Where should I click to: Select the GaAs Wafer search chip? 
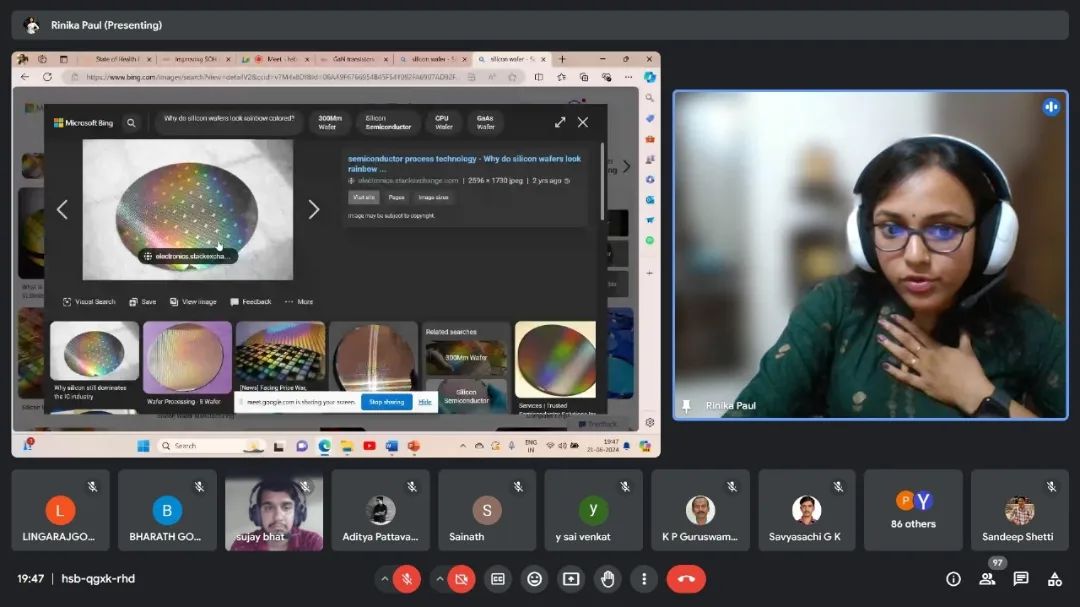[485, 123]
